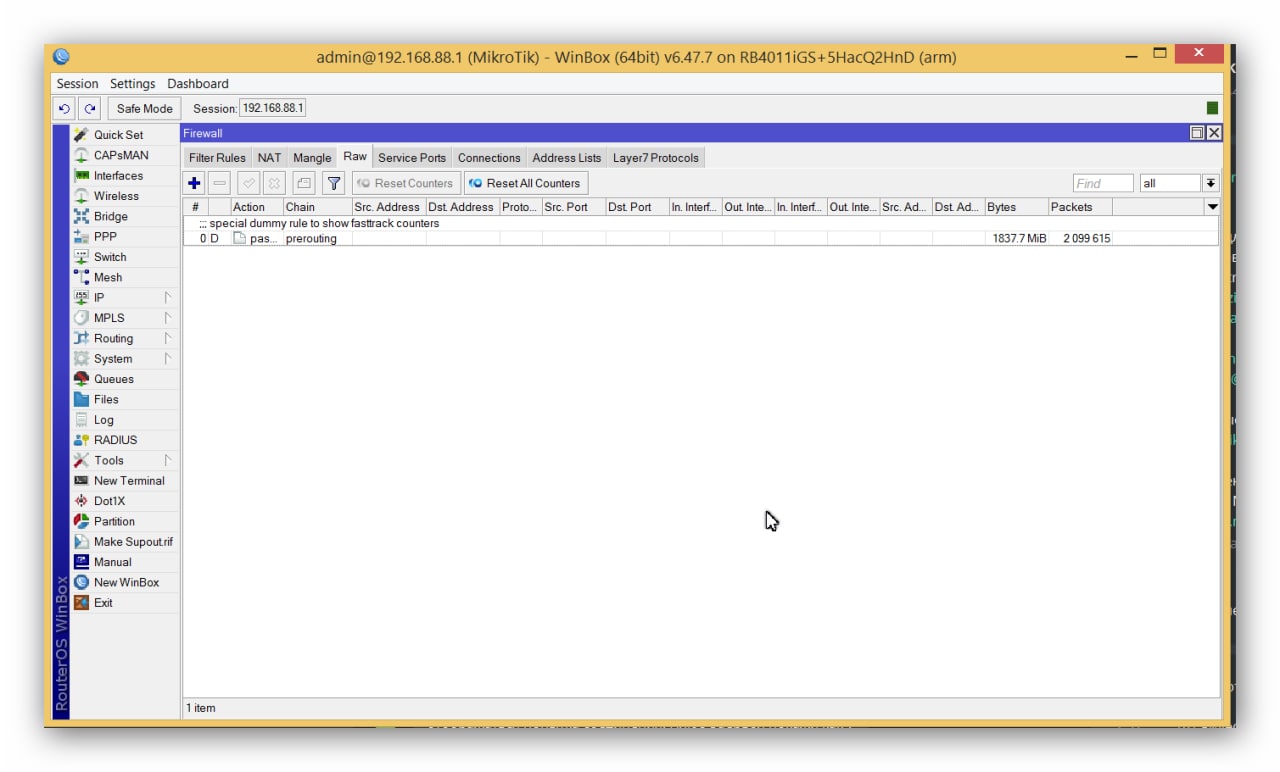The height and width of the screenshot is (772, 1280).
Task: Click the 1837.7 MiB bytes cell
Action: click(x=1019, y=239)
